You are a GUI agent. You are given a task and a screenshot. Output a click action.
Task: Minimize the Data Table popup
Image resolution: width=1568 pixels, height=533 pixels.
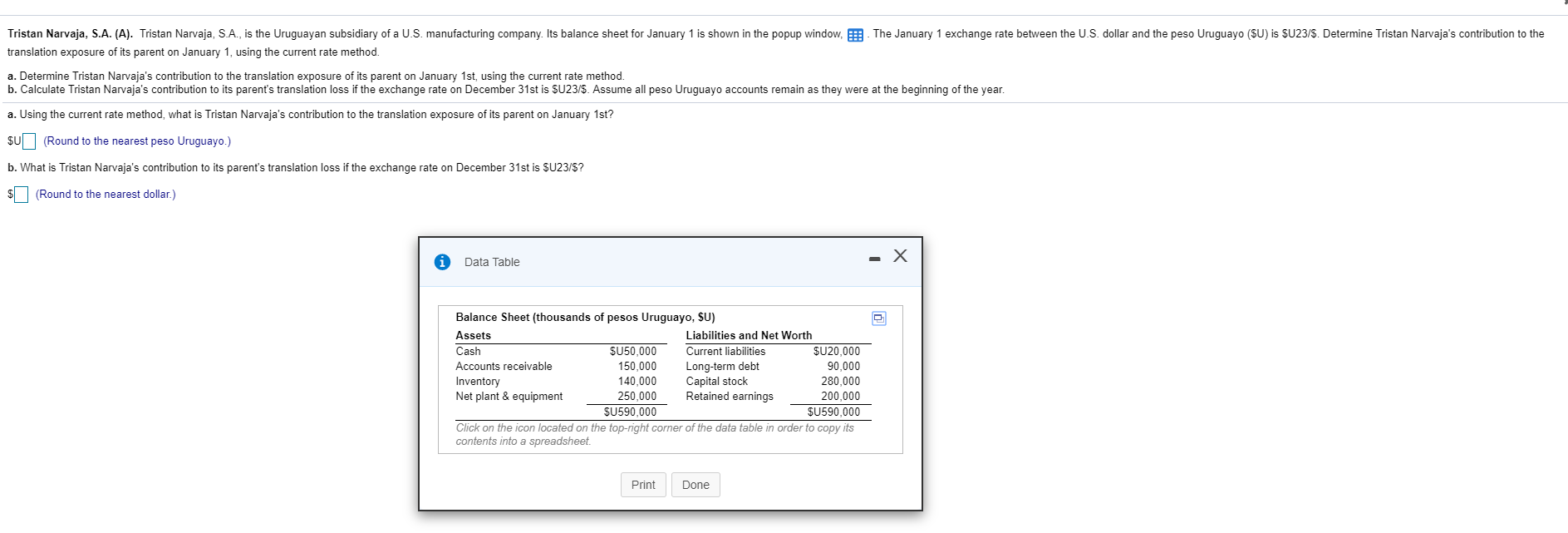coord(874,259)
